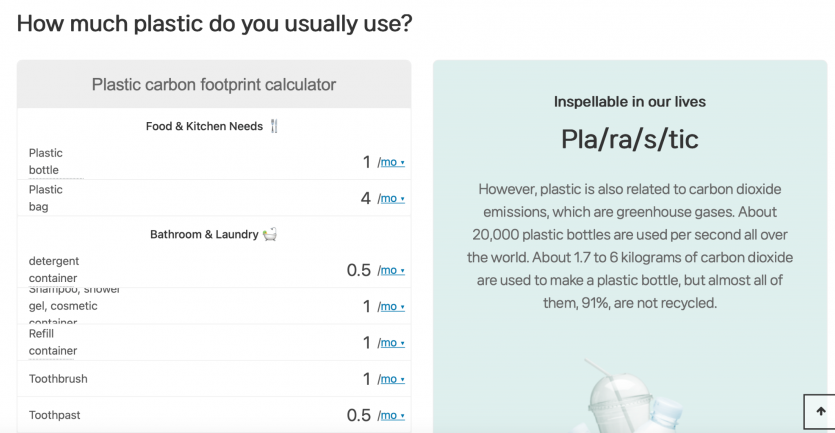Click the Plastic carbon footprint calculator header
The image size is (835, 433).
(214, 85)
